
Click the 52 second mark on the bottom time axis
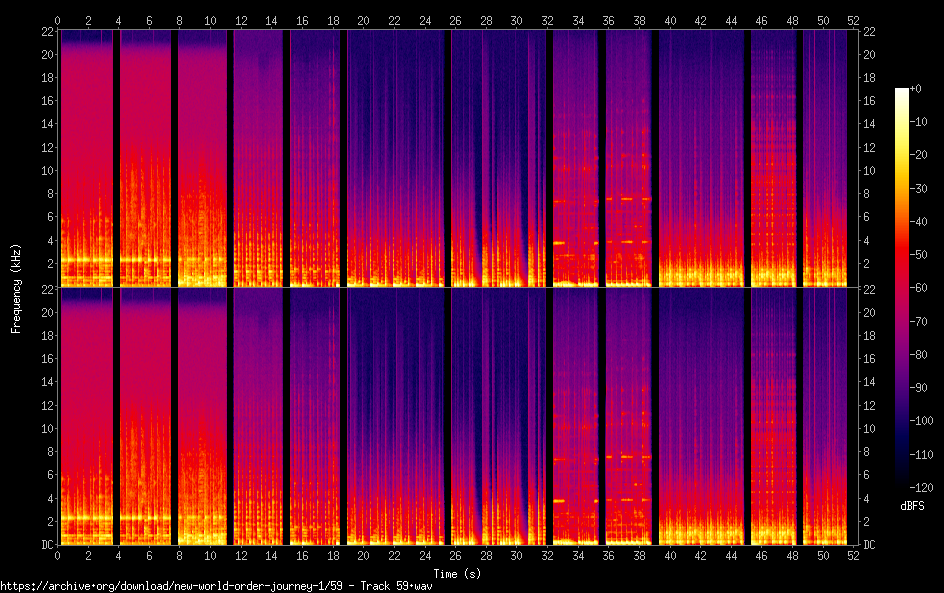click(x=852, y=554)
